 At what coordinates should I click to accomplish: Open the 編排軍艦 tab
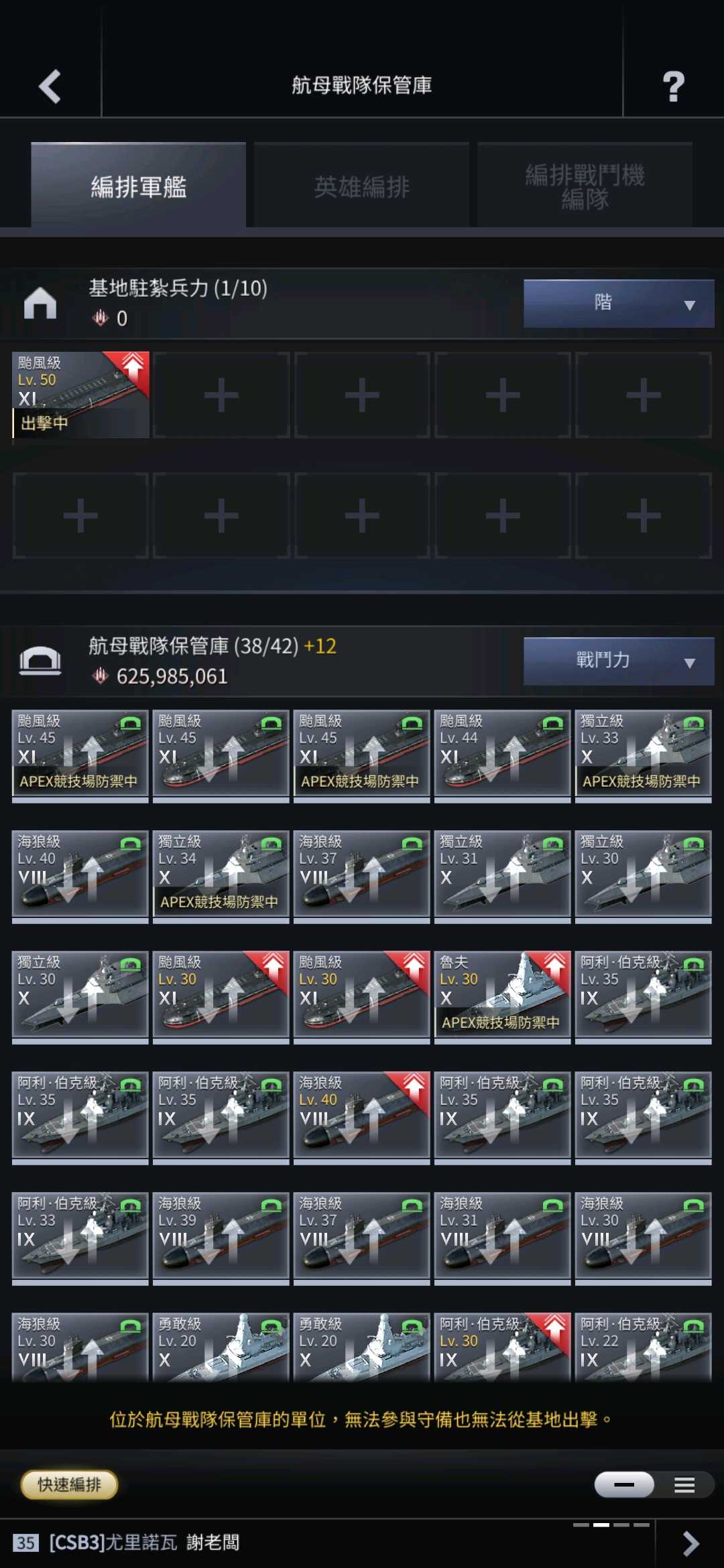(138, 186)
